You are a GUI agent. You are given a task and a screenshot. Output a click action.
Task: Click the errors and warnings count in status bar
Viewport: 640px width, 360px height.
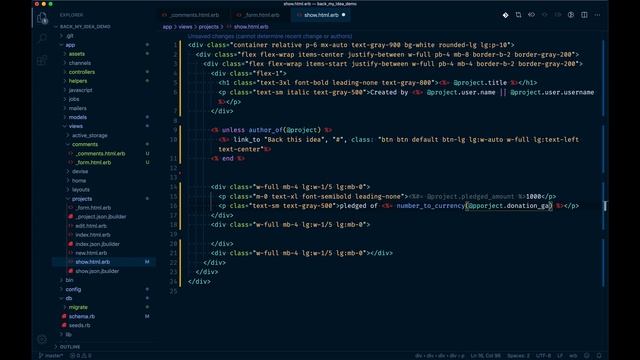[80, 356]
